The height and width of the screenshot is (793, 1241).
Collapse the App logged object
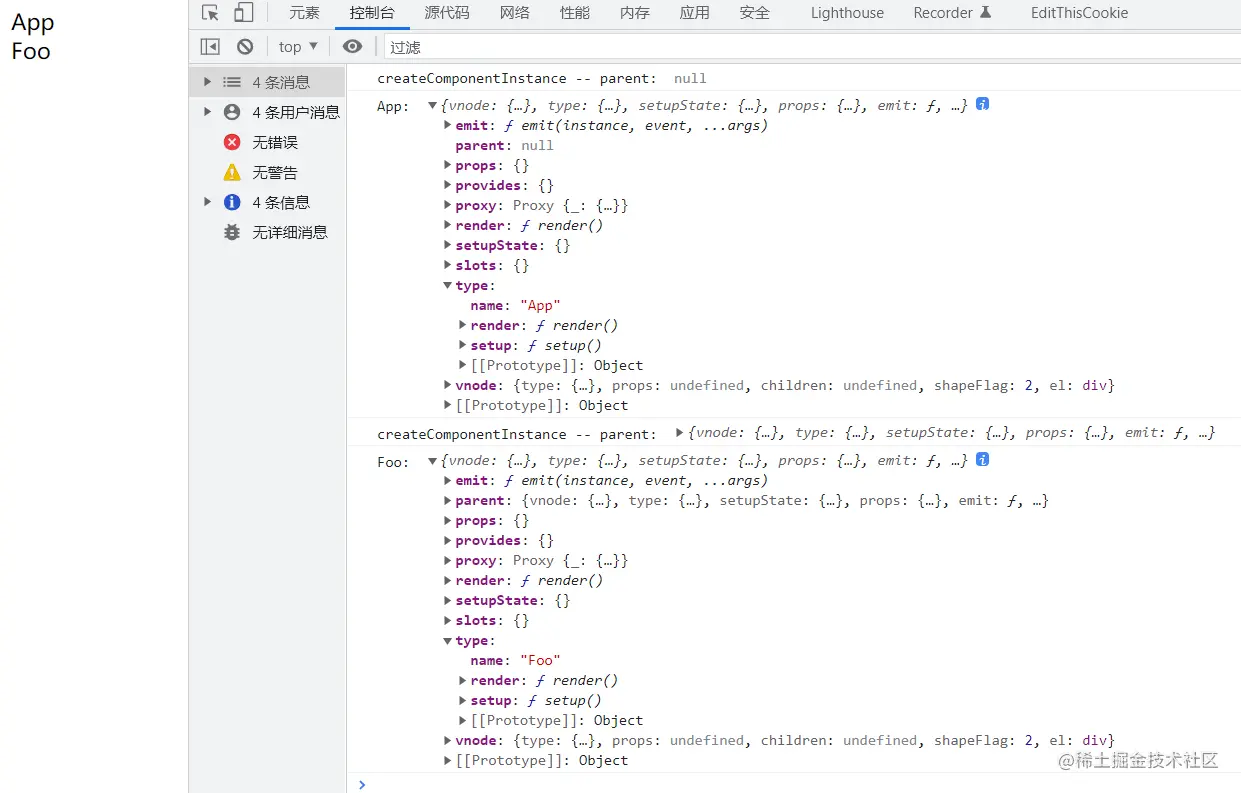432,105
